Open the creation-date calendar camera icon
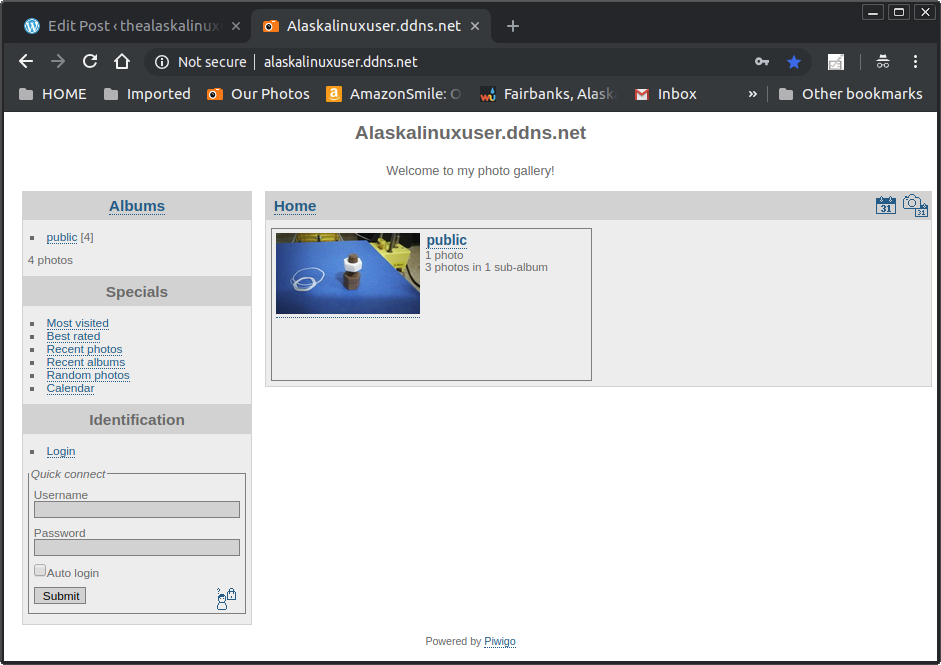This screenshot has width=941, height=665. [914, 205]
